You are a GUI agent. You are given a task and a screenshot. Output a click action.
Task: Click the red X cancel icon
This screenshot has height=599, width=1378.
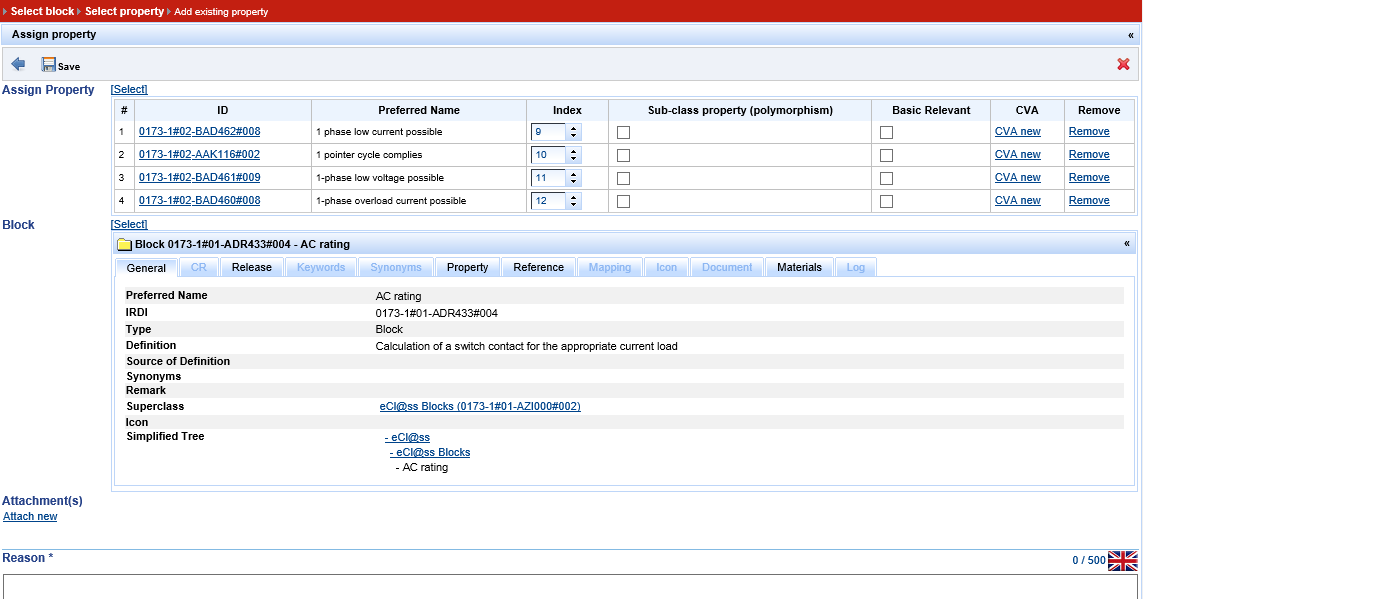(x=1123, y=64)
